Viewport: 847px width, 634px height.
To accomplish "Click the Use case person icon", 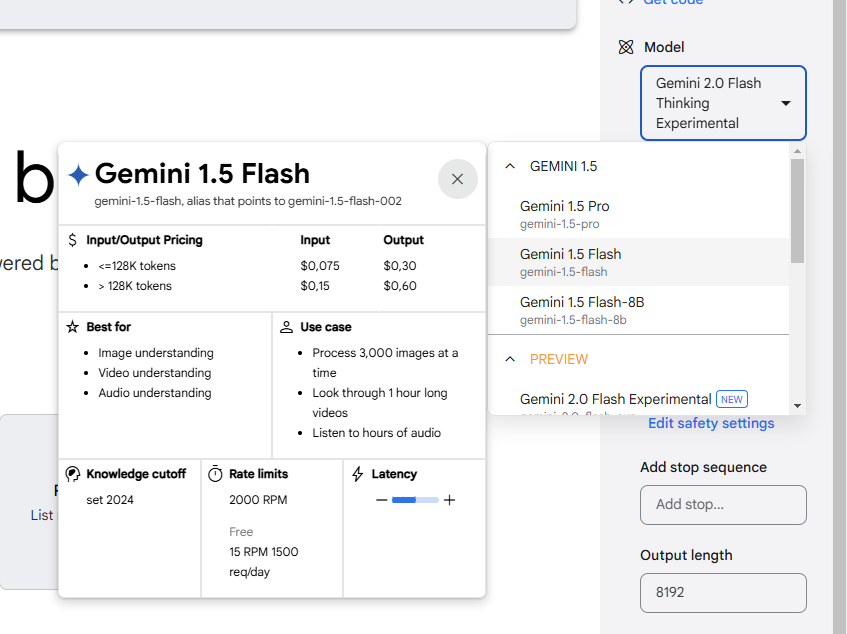I will [286, 327].
